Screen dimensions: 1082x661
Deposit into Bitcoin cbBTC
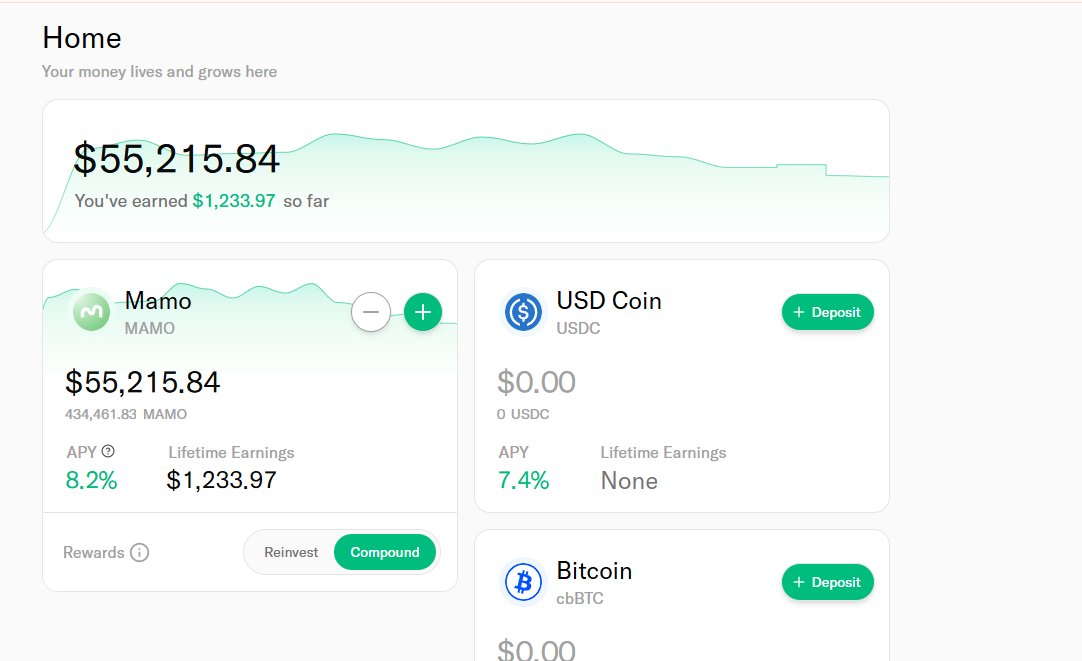pos(827,582)
